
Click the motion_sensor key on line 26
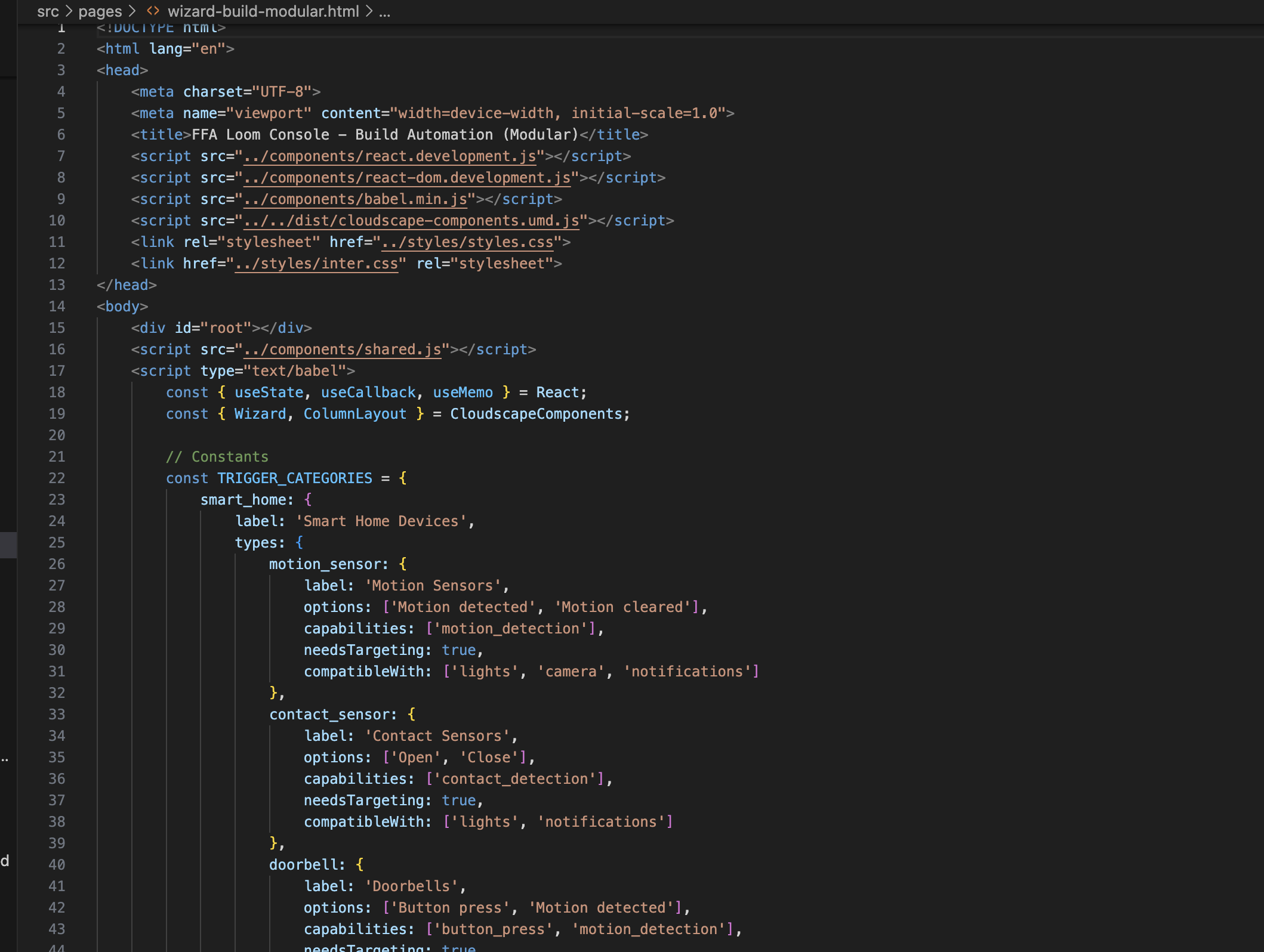[325, 564]
